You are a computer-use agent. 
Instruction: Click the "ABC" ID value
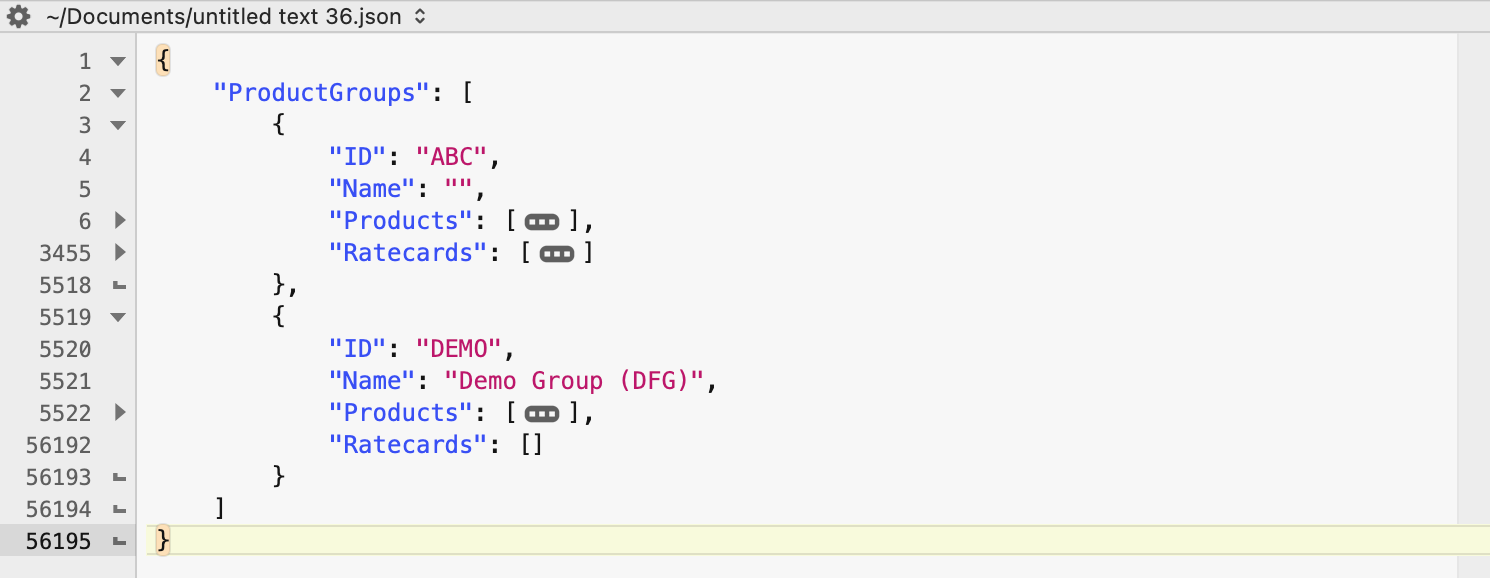(450, 157)
